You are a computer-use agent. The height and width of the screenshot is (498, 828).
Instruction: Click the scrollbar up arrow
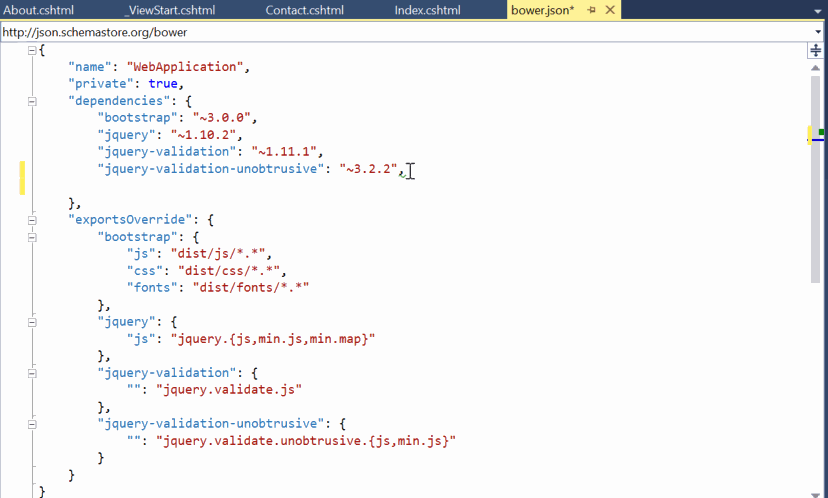pos(816,68)
